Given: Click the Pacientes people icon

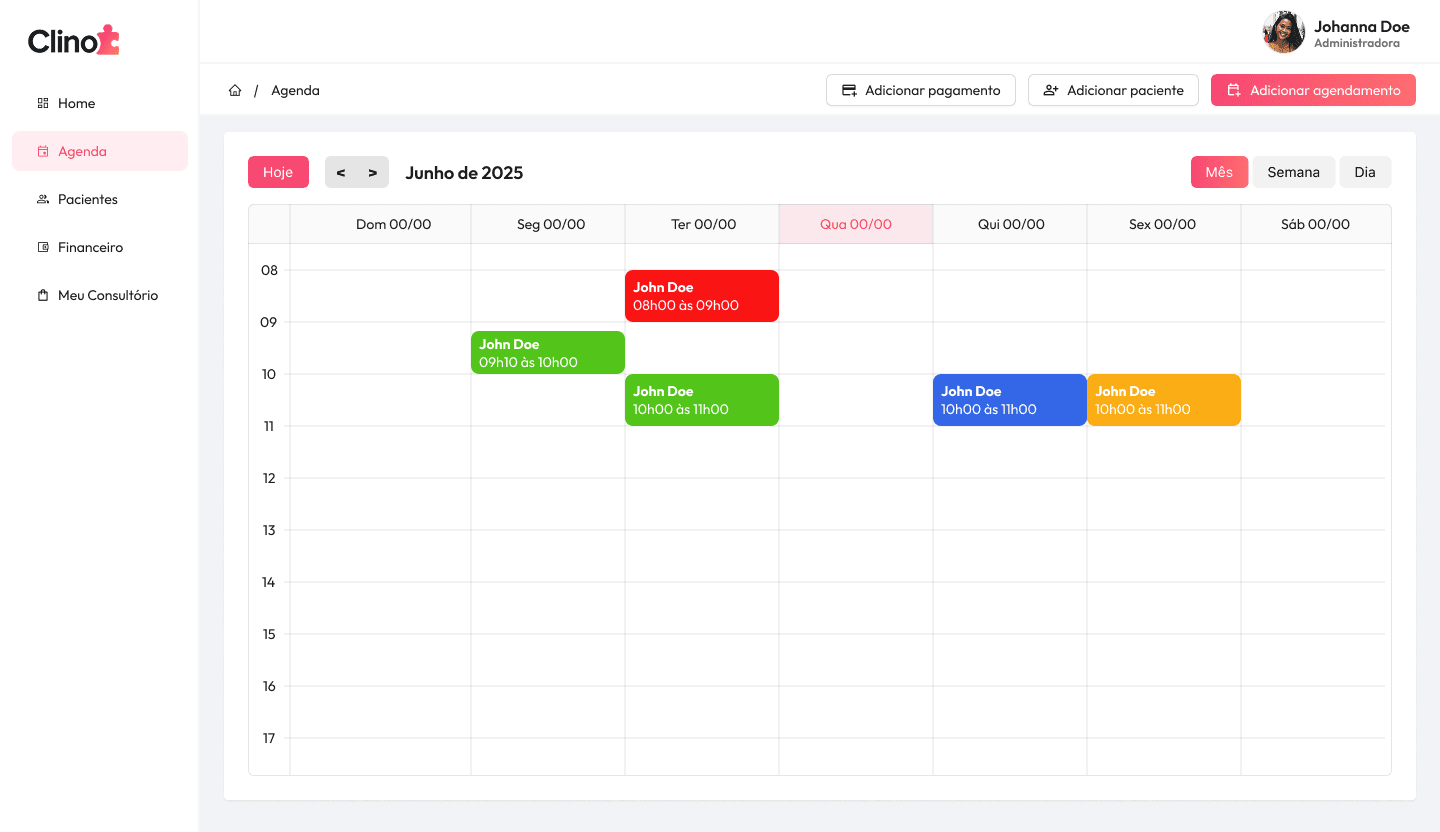Looking at the screenshot, I should tap(41, 199).
